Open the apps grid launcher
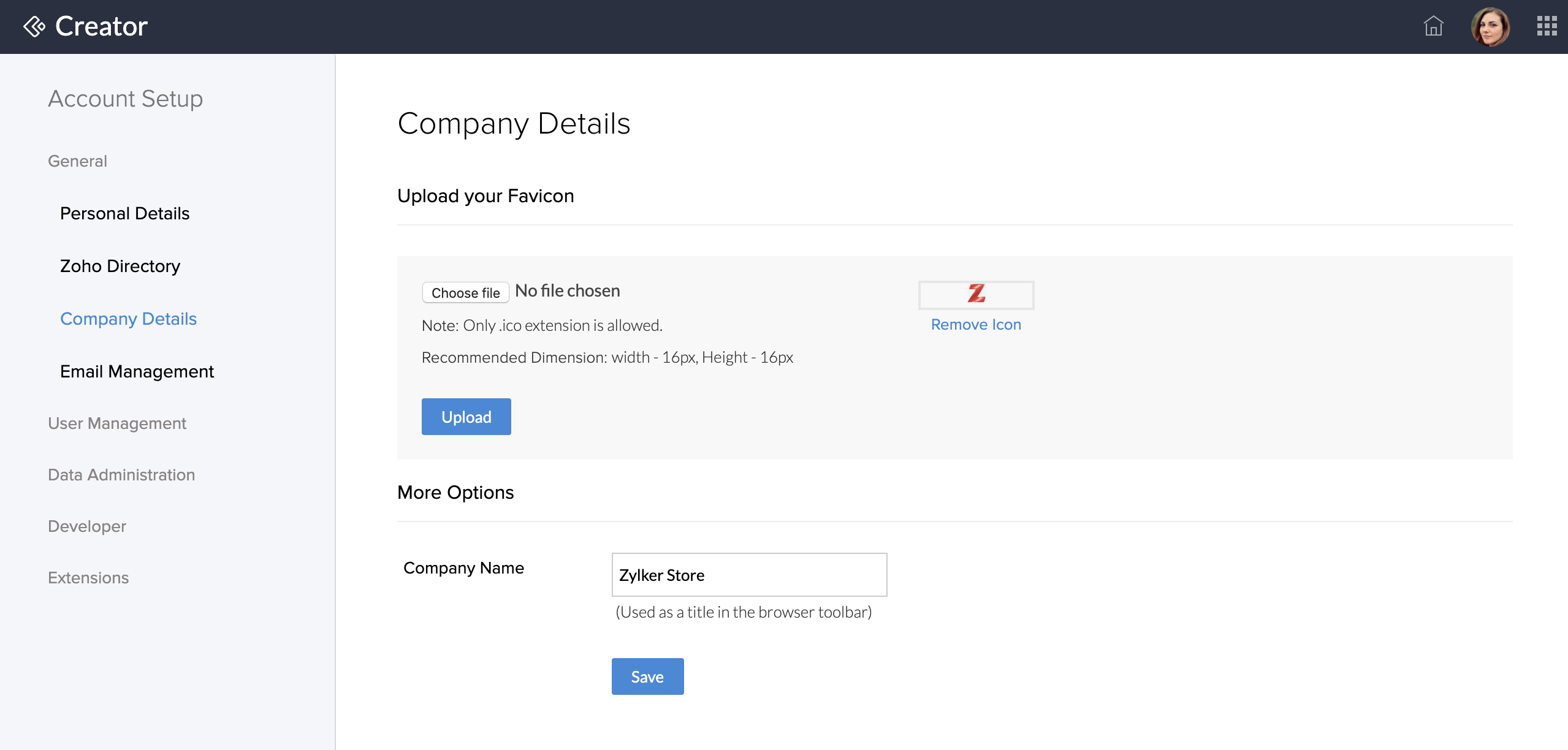The width and height of the screenshot is (1568, 750). [1547, 26]
